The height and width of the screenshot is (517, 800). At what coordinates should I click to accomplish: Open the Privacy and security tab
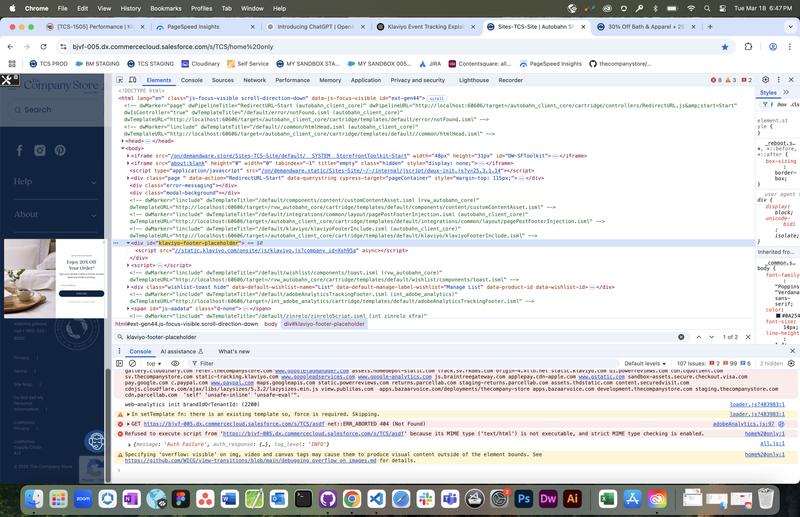click(x=417, y=80)
